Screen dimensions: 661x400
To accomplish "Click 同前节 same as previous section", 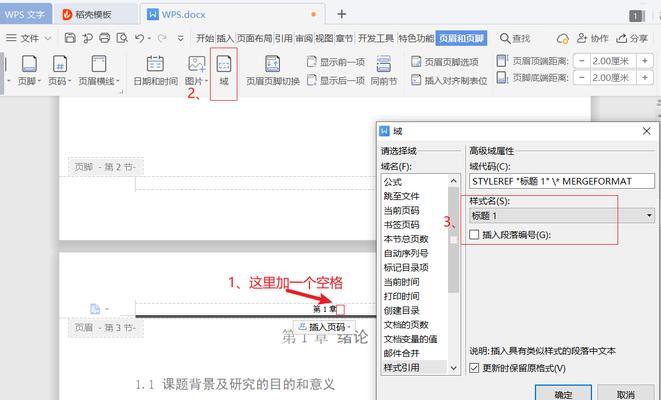I will coord(384,70).
